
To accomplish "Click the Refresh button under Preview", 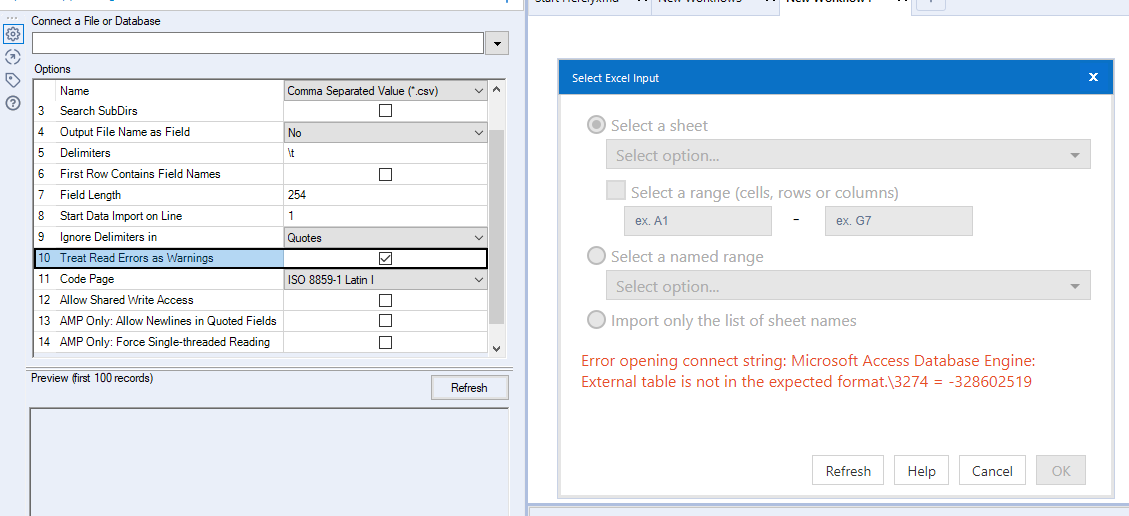I will (469, 388).
